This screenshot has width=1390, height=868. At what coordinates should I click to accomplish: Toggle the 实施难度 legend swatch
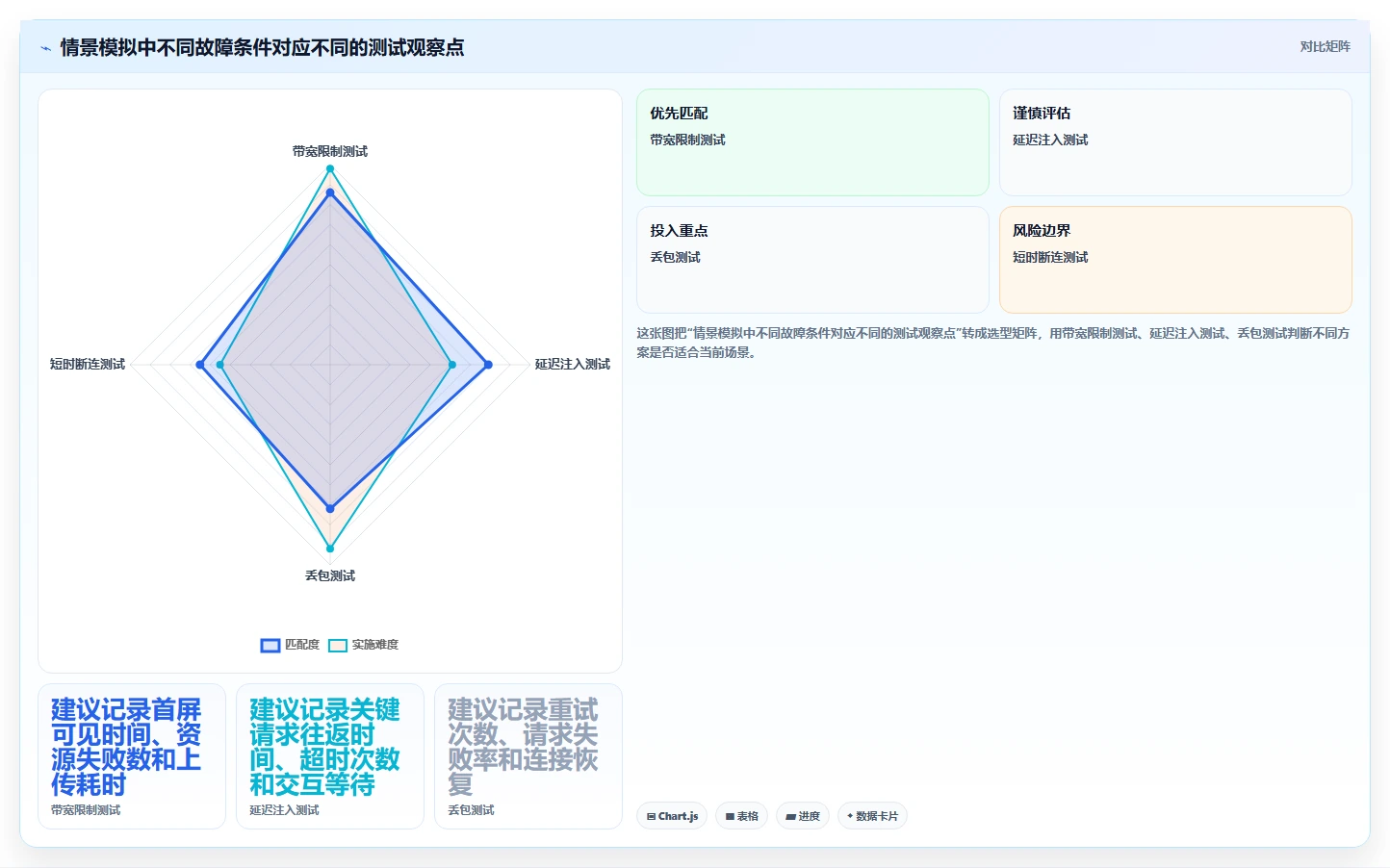coord(338,645)
